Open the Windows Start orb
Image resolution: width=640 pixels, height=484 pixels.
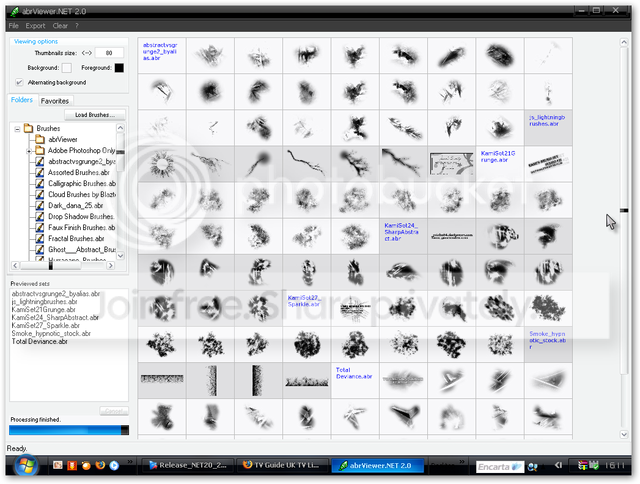[26, 465]
